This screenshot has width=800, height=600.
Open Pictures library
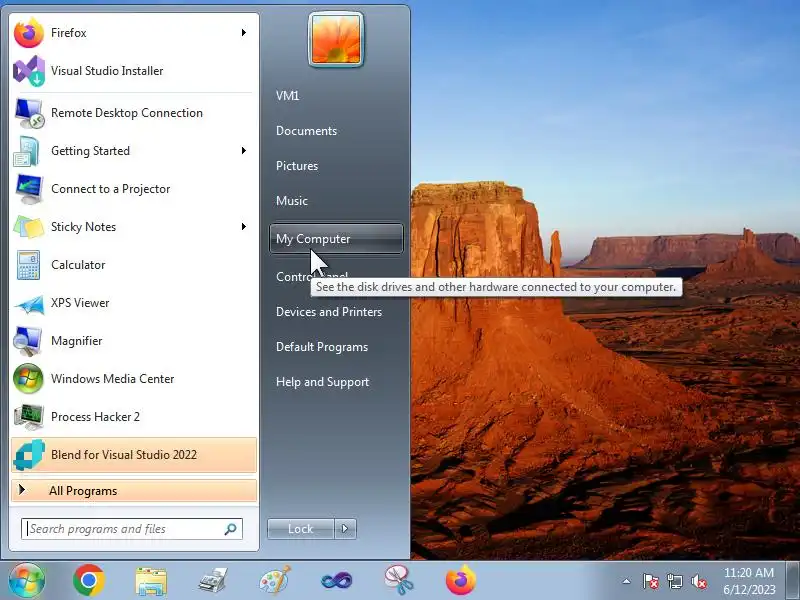tap(297, 166)
